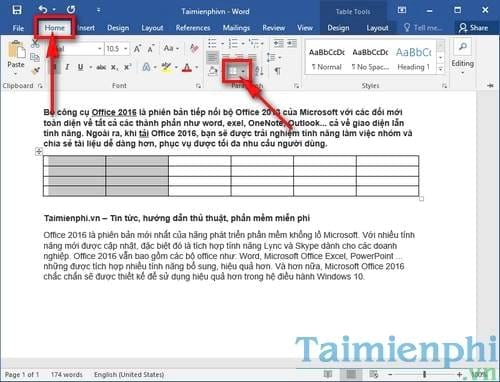Image resolution: width=500 pixels, height=382 pixels.
Task: Apply a bulleted list
Action: (212, 43)
